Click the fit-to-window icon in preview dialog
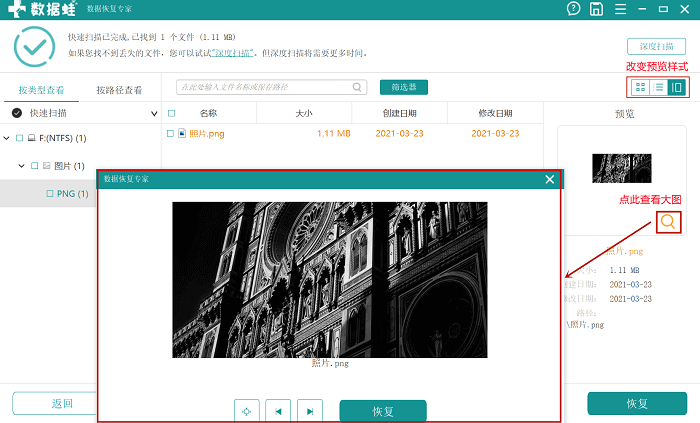The image size is (700, 423). (x=246, y=411)
